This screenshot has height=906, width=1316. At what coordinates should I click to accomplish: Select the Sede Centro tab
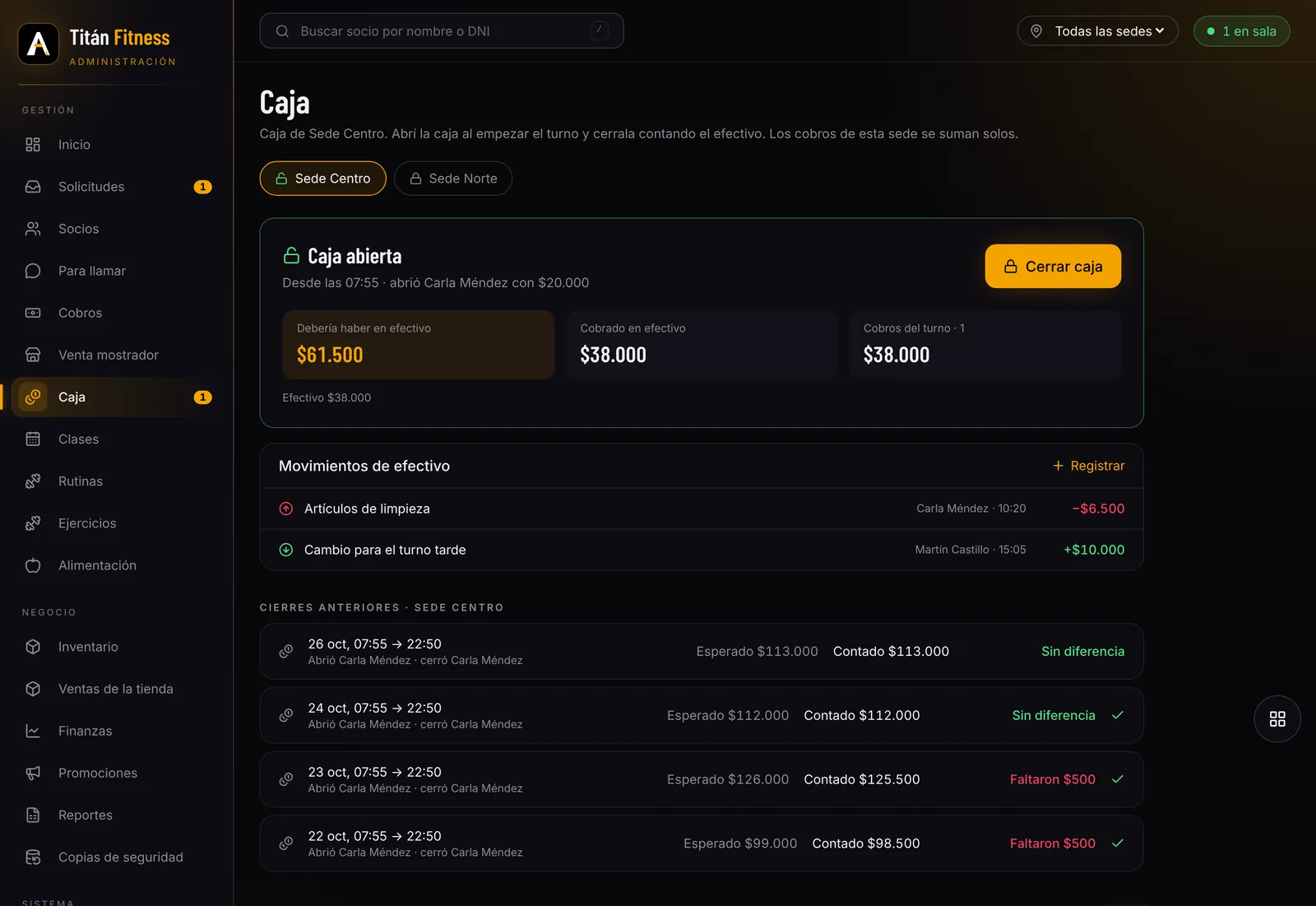click(323, 179)
